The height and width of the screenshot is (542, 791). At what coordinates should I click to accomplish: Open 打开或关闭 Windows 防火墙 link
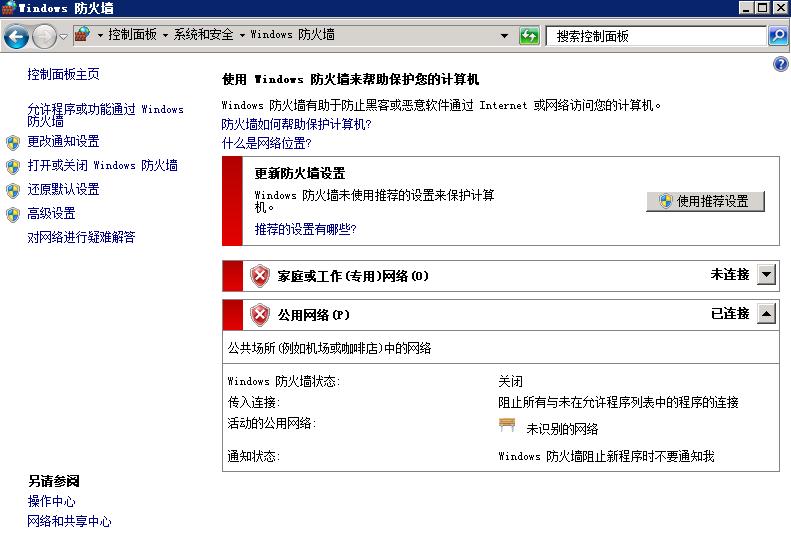102,166
